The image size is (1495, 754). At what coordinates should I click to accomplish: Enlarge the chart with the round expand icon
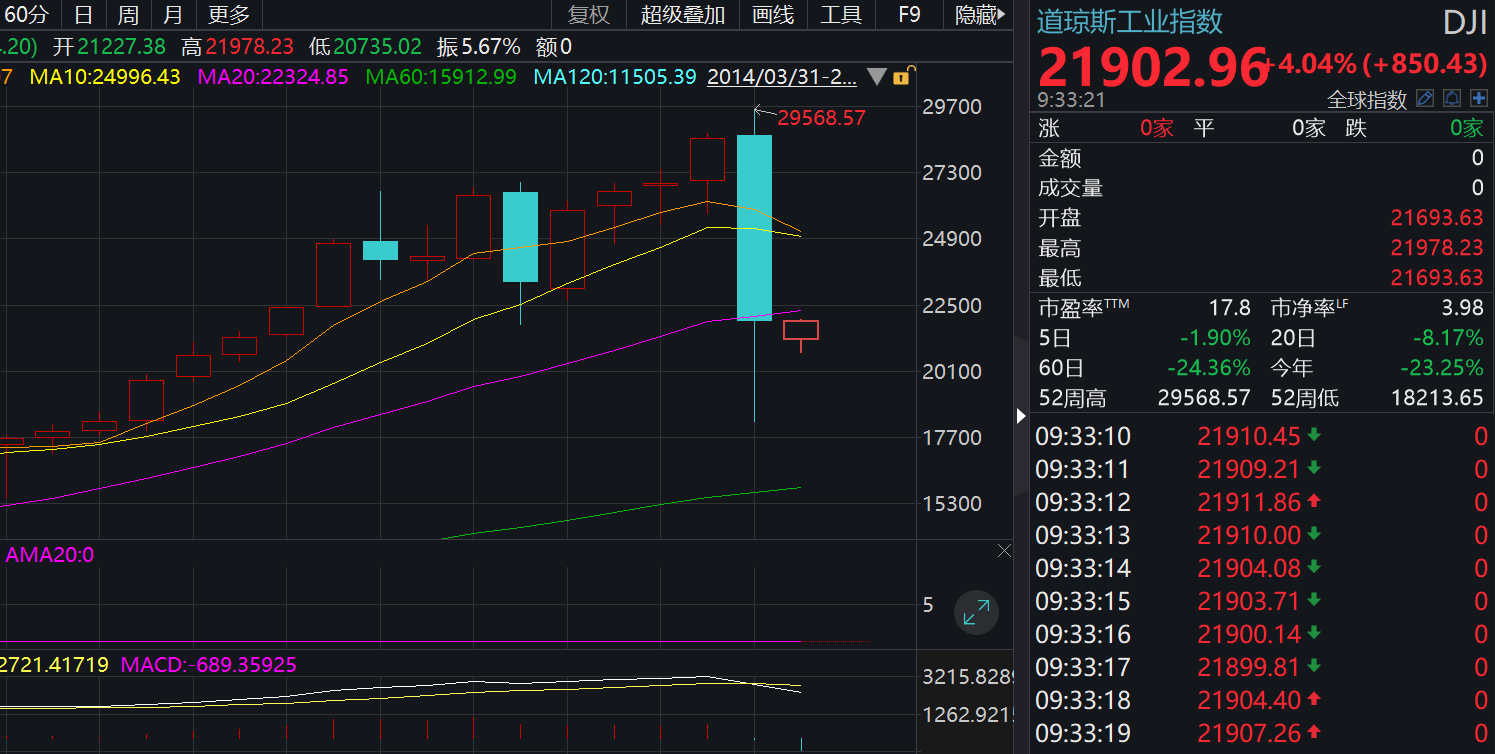(x=976, y=612)
